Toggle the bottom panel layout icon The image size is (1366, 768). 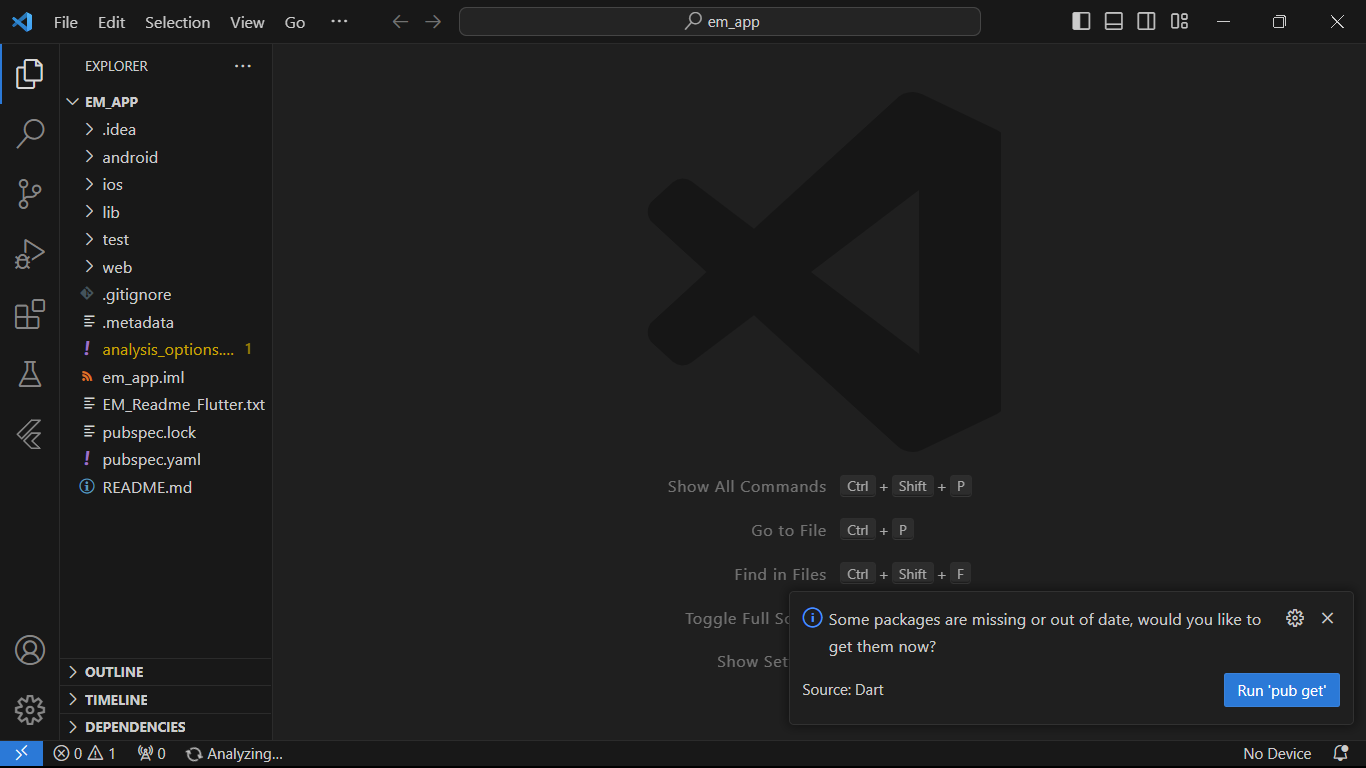click(x=1114, y=22)
